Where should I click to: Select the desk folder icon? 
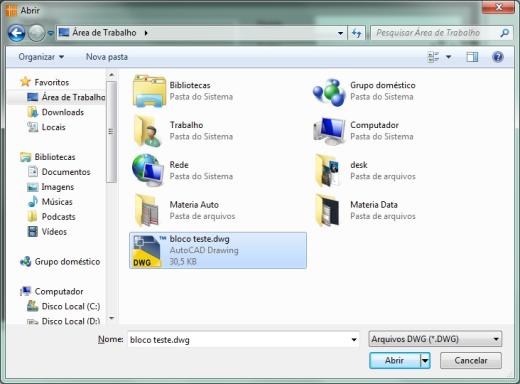pos(328,170)
